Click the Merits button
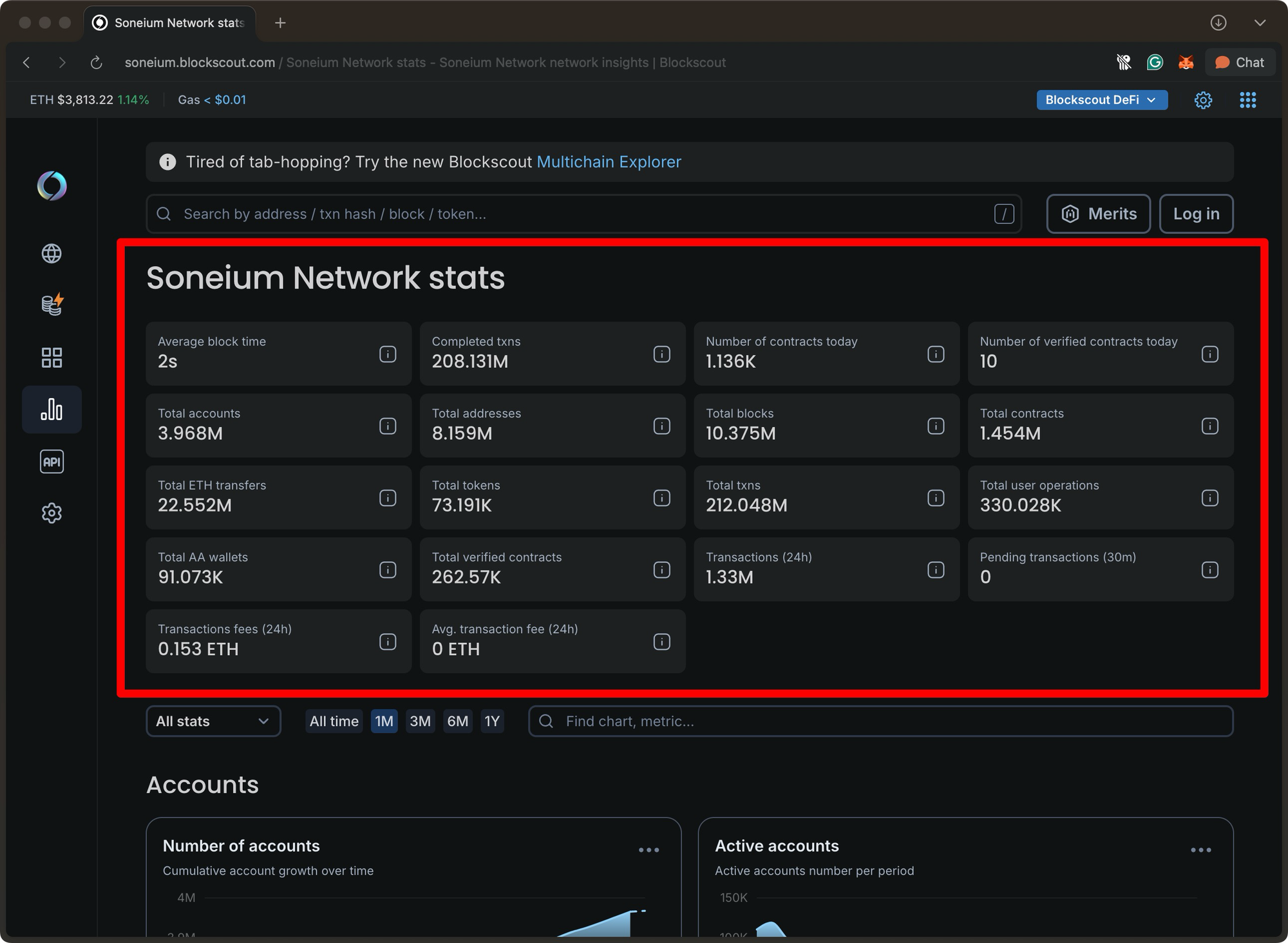The image size is (1288, 943). pyautogui.click(x=1099, y=214)
